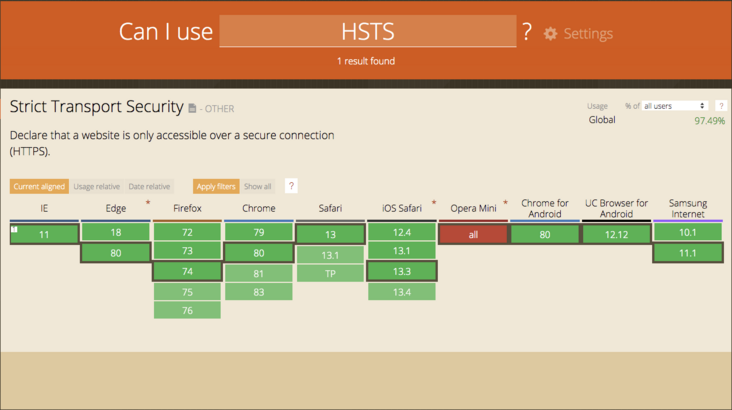Open the Strict Transport Security title link
This screenshot has height=410, width=732.
(97, 107)
